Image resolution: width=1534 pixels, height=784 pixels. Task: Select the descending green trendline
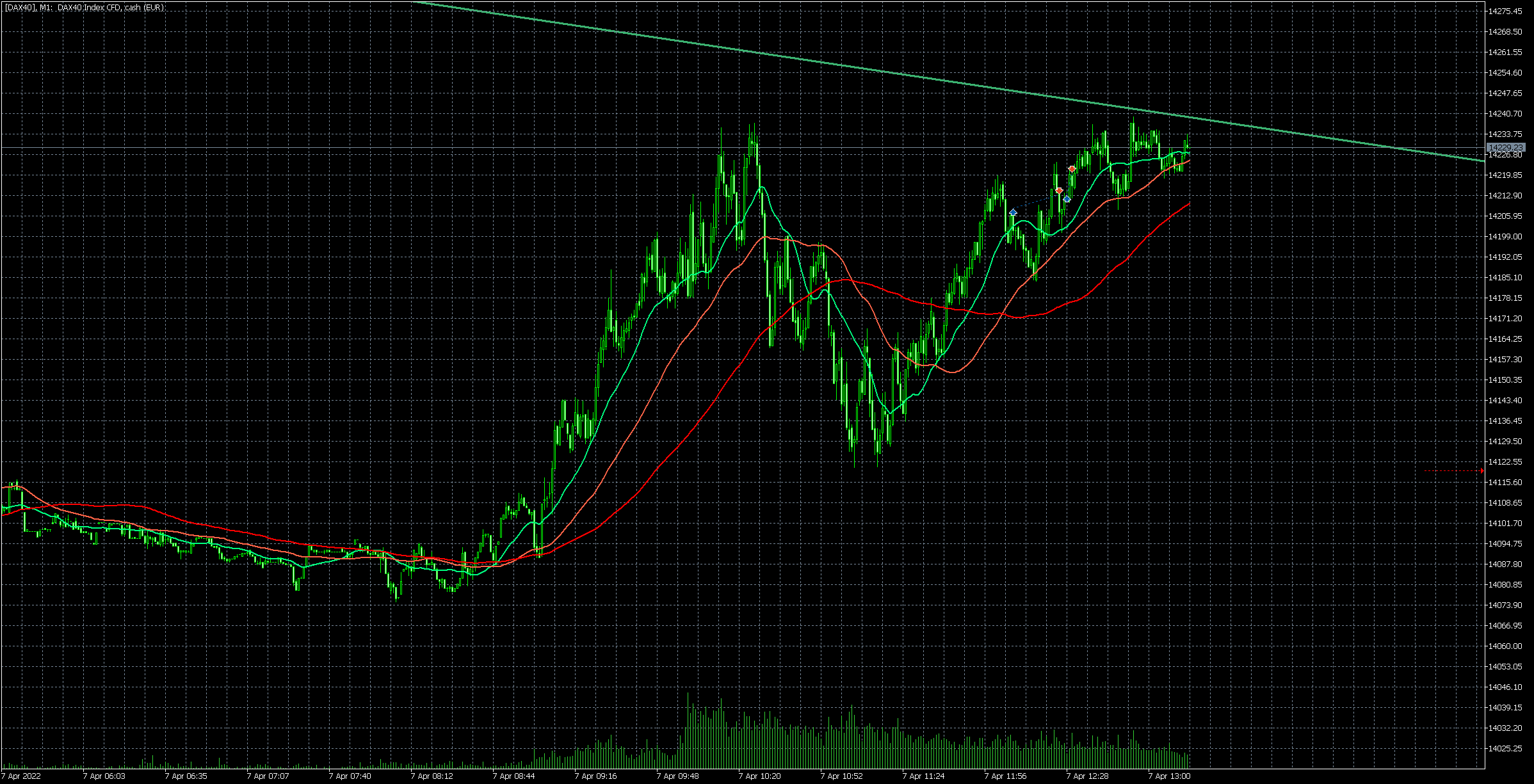[x=768, y=55]
